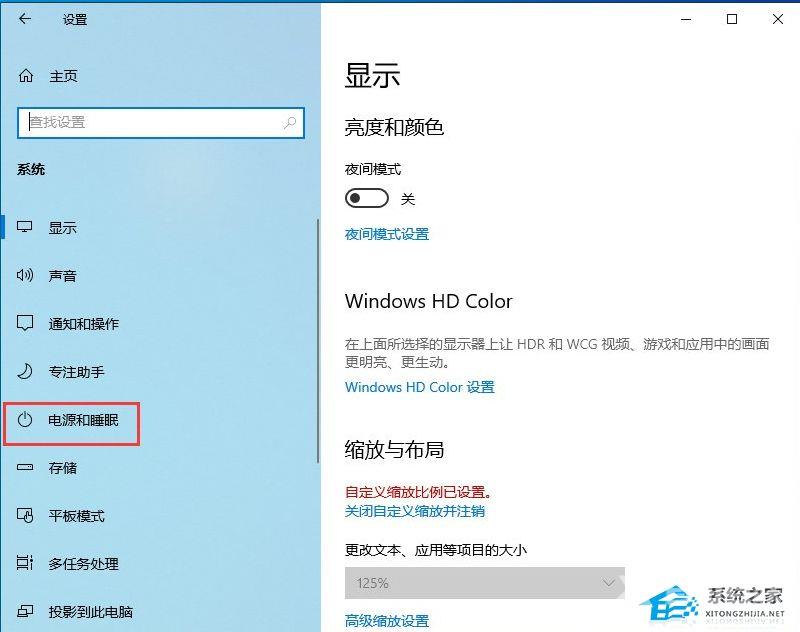Click the back arrow icon
The width and height of the screenshot is (800, 632).
25,19
